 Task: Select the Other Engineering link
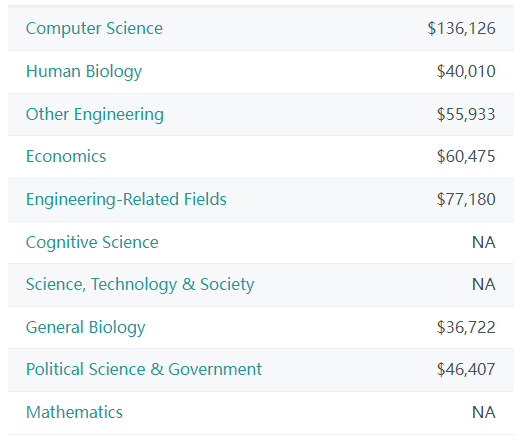coord(95,115)
